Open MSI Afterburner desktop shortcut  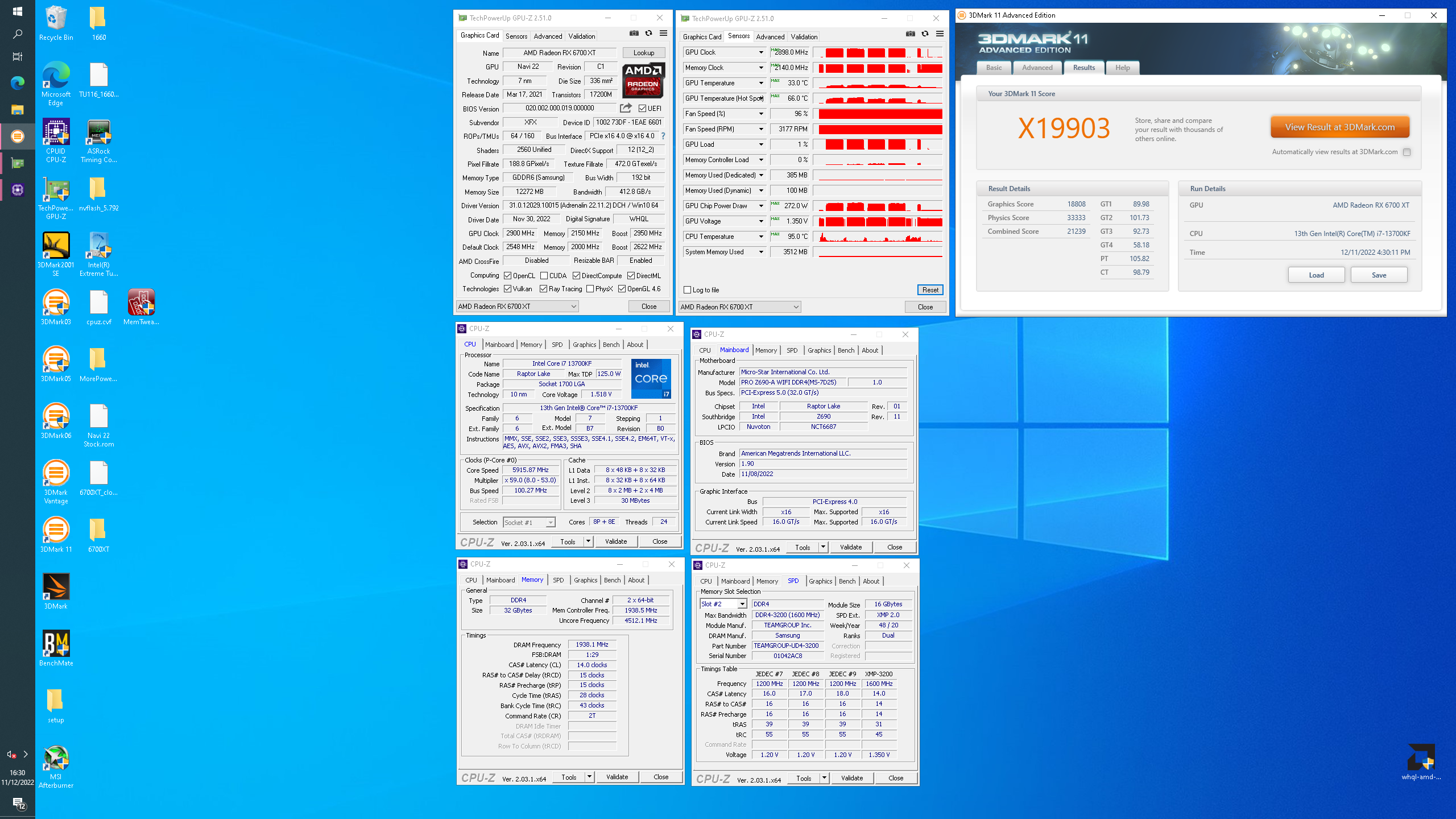pos(56,766)
